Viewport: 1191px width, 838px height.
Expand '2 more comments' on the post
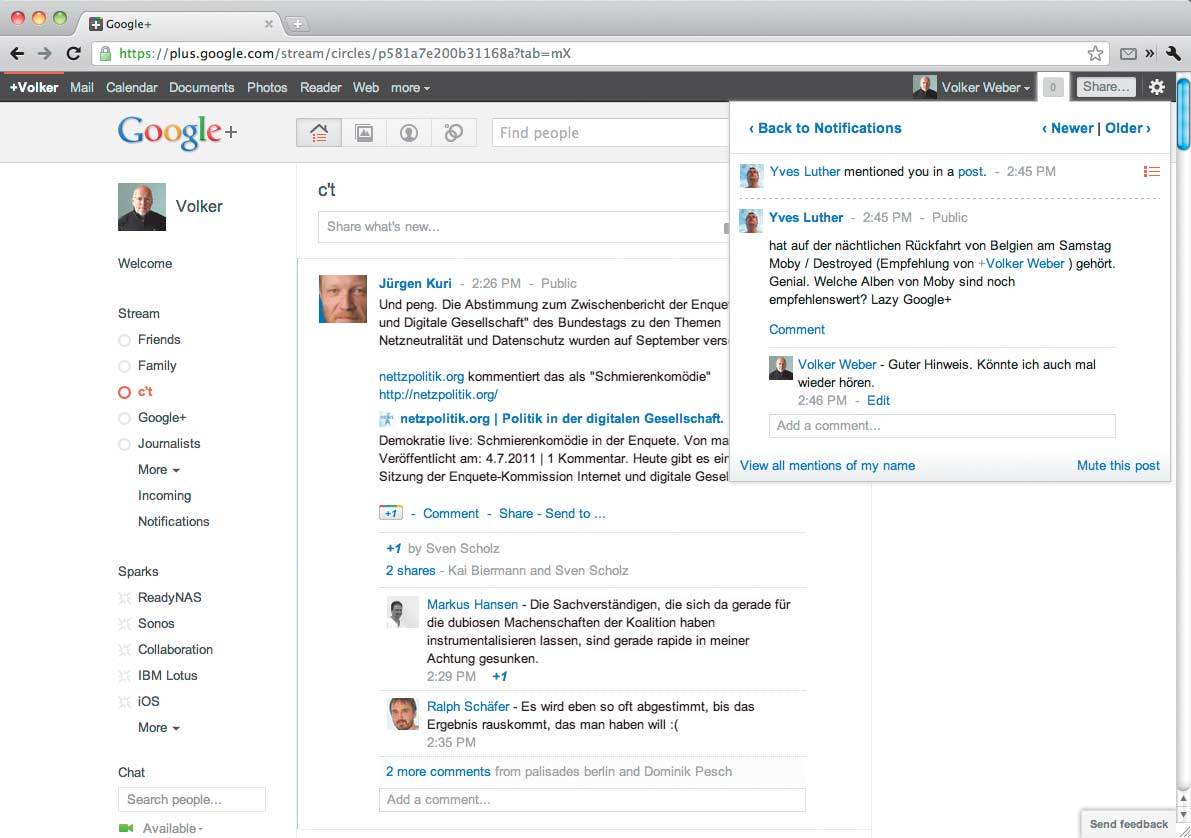[438, 772]
